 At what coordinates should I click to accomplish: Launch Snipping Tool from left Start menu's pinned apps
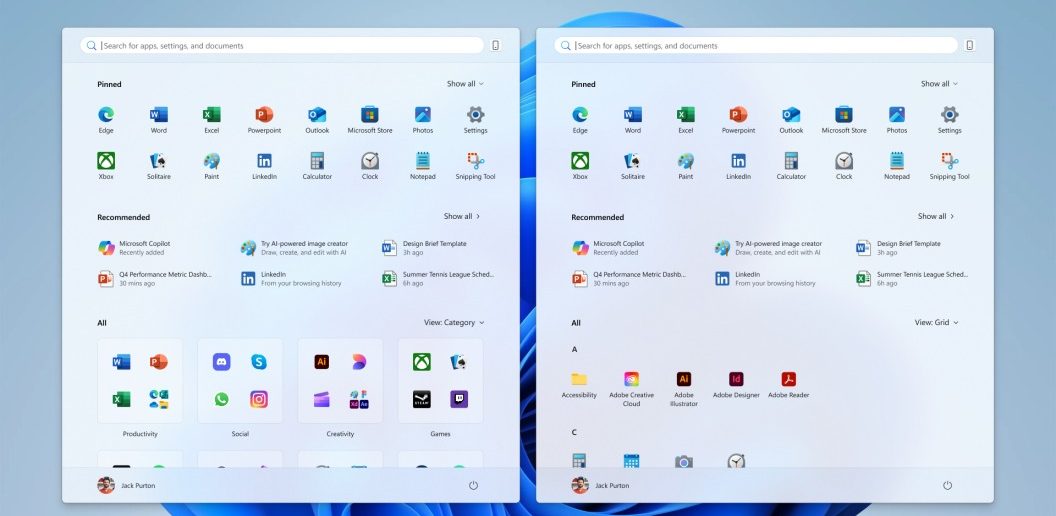pyautogui.click(x=475, y=163)
